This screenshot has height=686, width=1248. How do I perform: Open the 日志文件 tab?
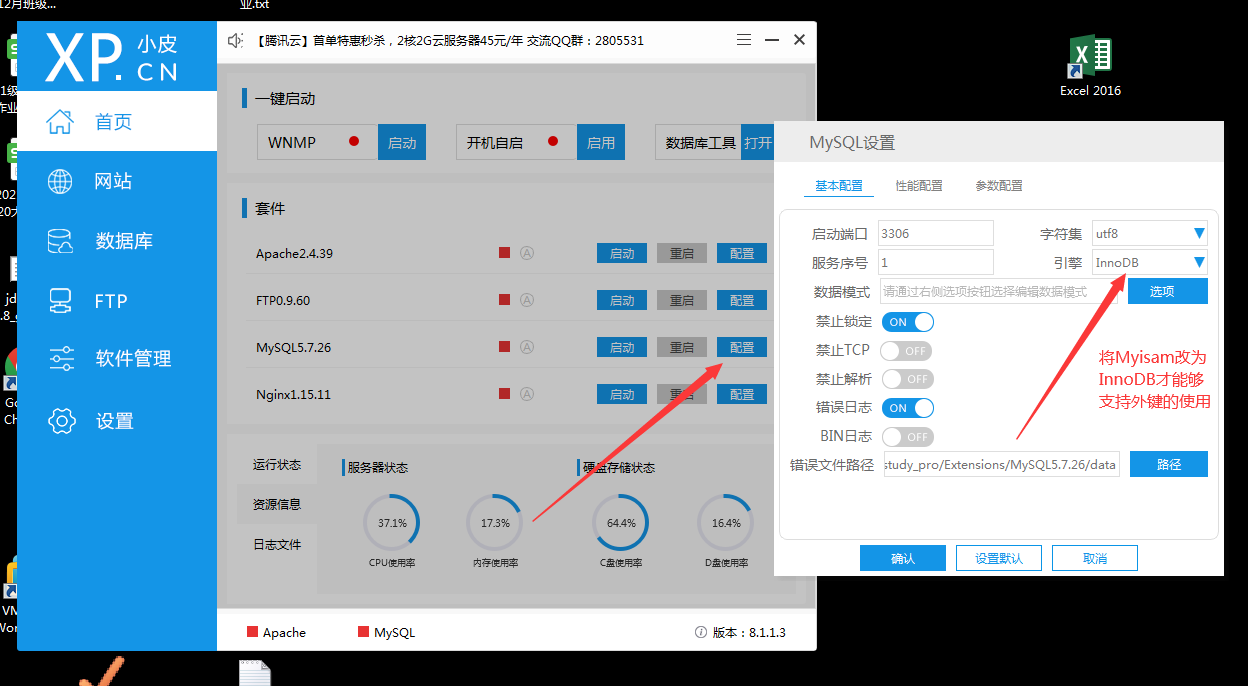point(277,544)
